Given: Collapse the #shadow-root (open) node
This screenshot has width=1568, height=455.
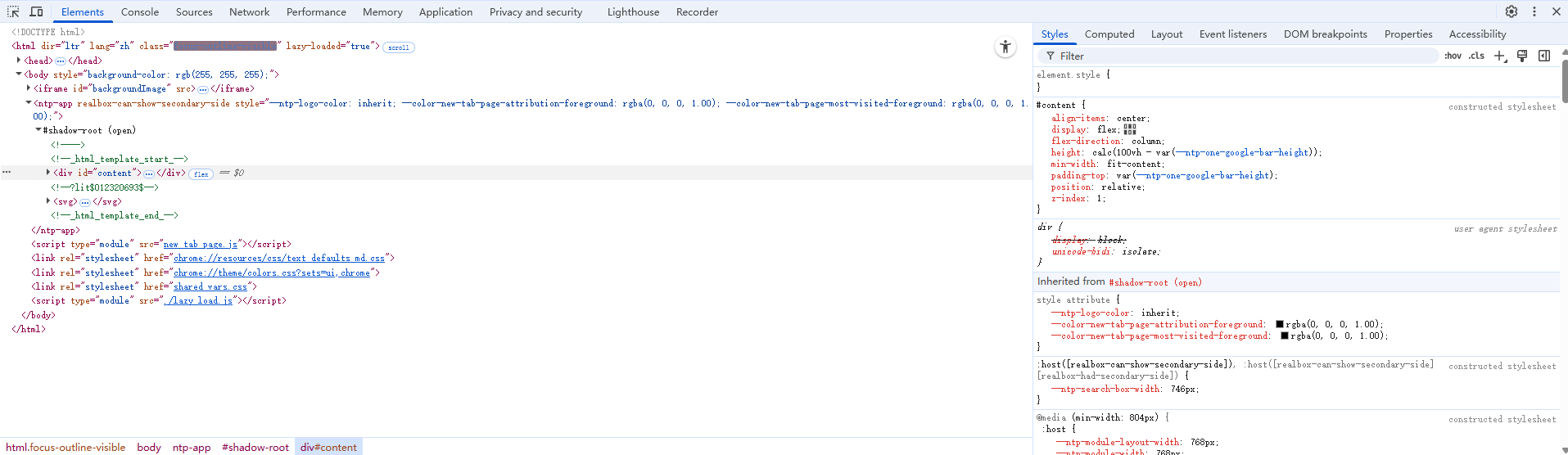Looking at the screenshot, I should [x=38, y=130].
